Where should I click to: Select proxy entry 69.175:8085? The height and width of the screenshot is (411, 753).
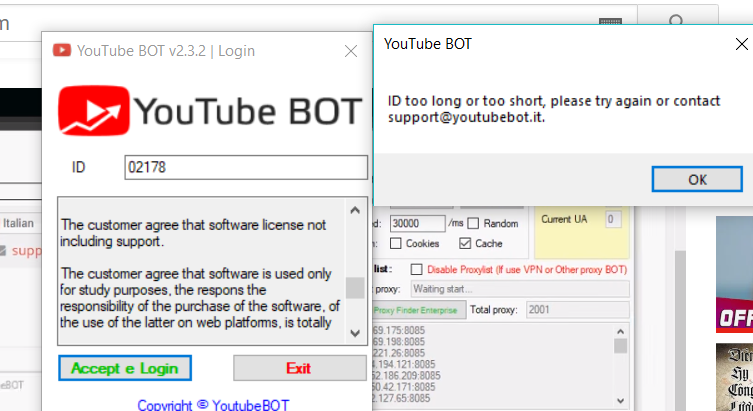coord(399,331)
